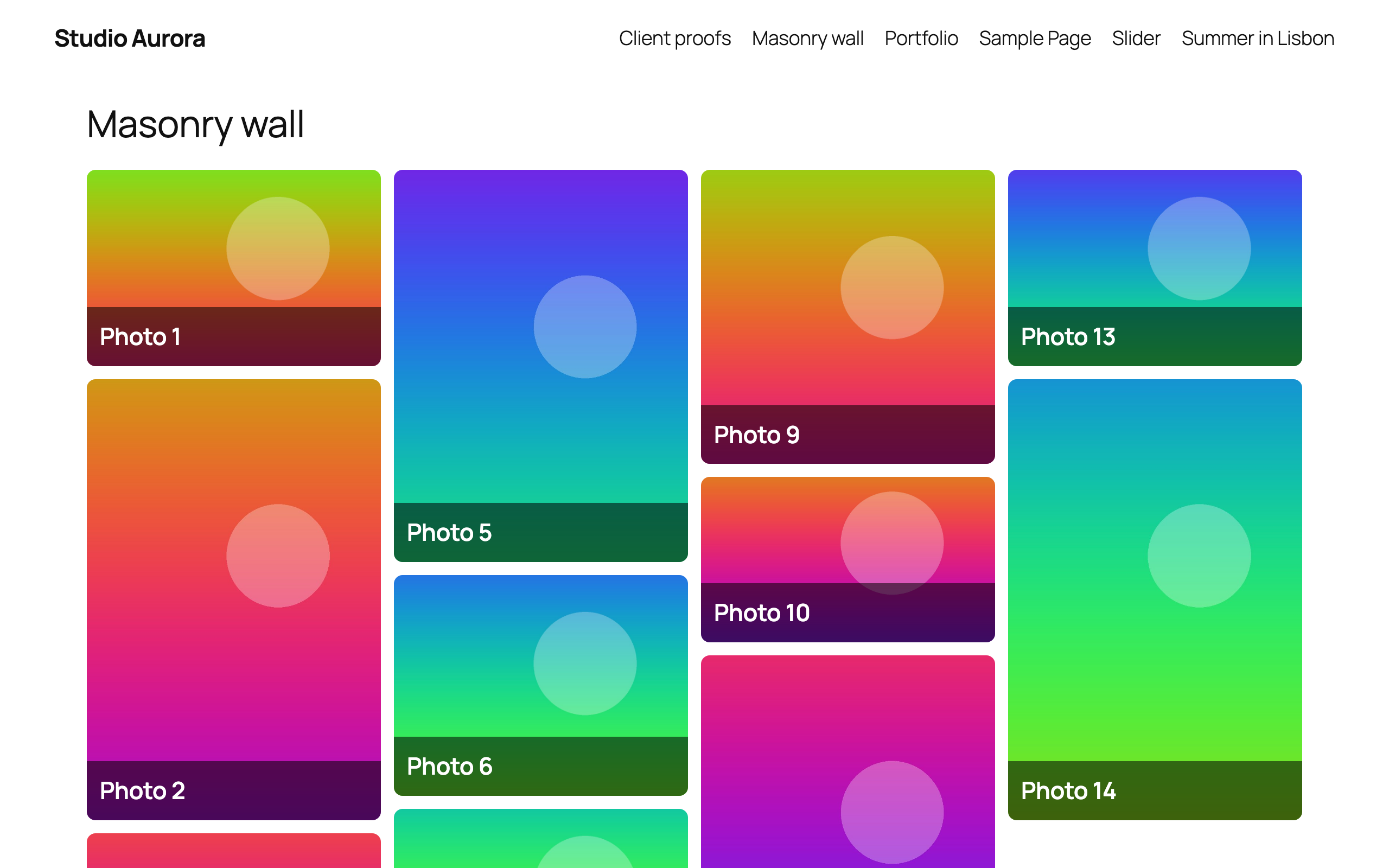Screen dimensions: 1389x868
Task: Click the Photo 2 caption
Action: 142,791
